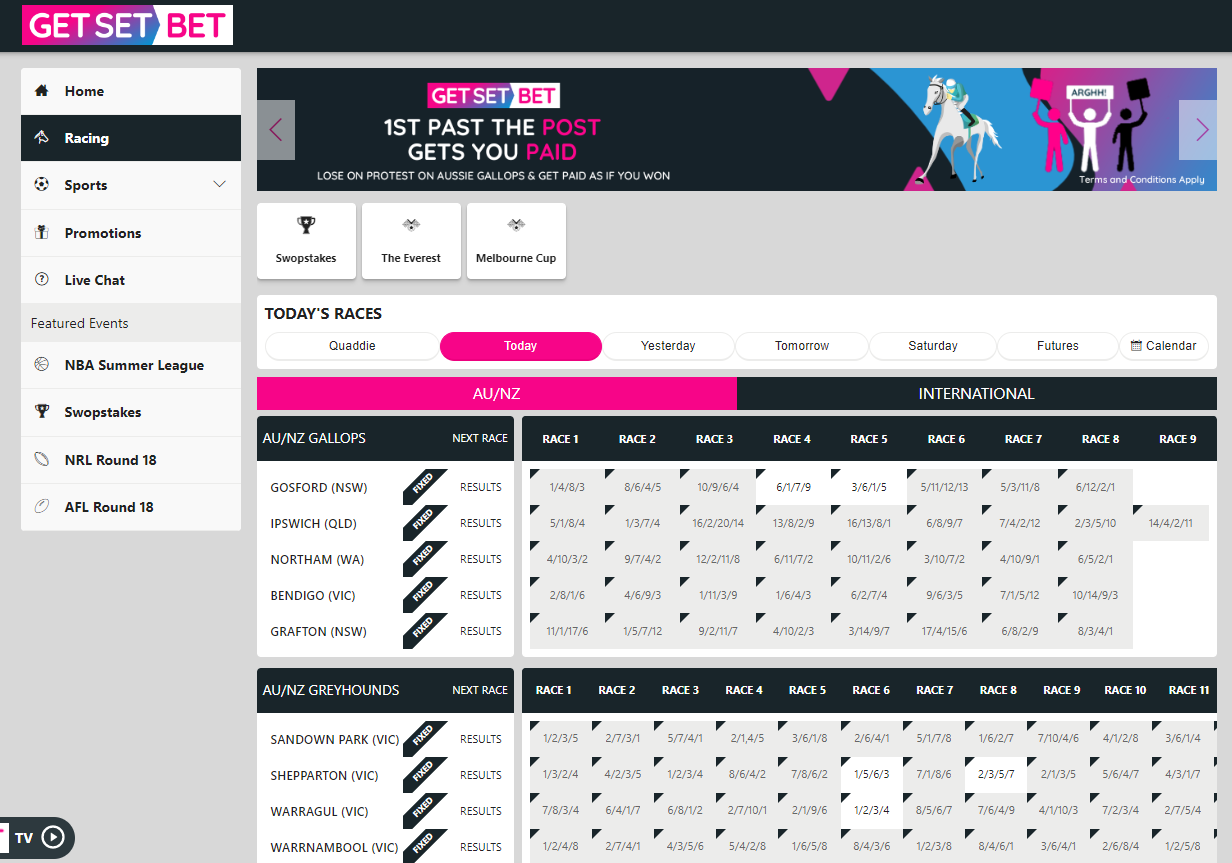Open Warragul Race 6 result 1/2/3/4
This screenshot has width=1232, height=863.
872,811
